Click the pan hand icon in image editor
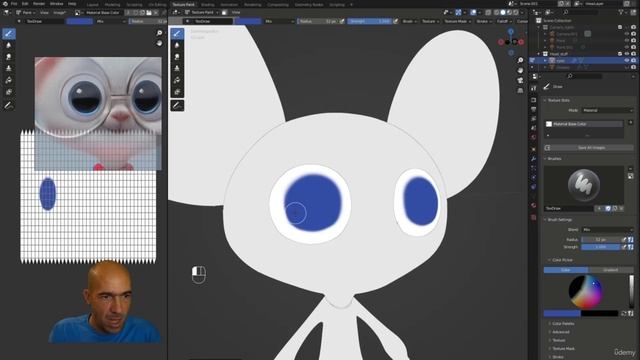The height and width of the screenshot is (360, 640). tap(159, 43)
